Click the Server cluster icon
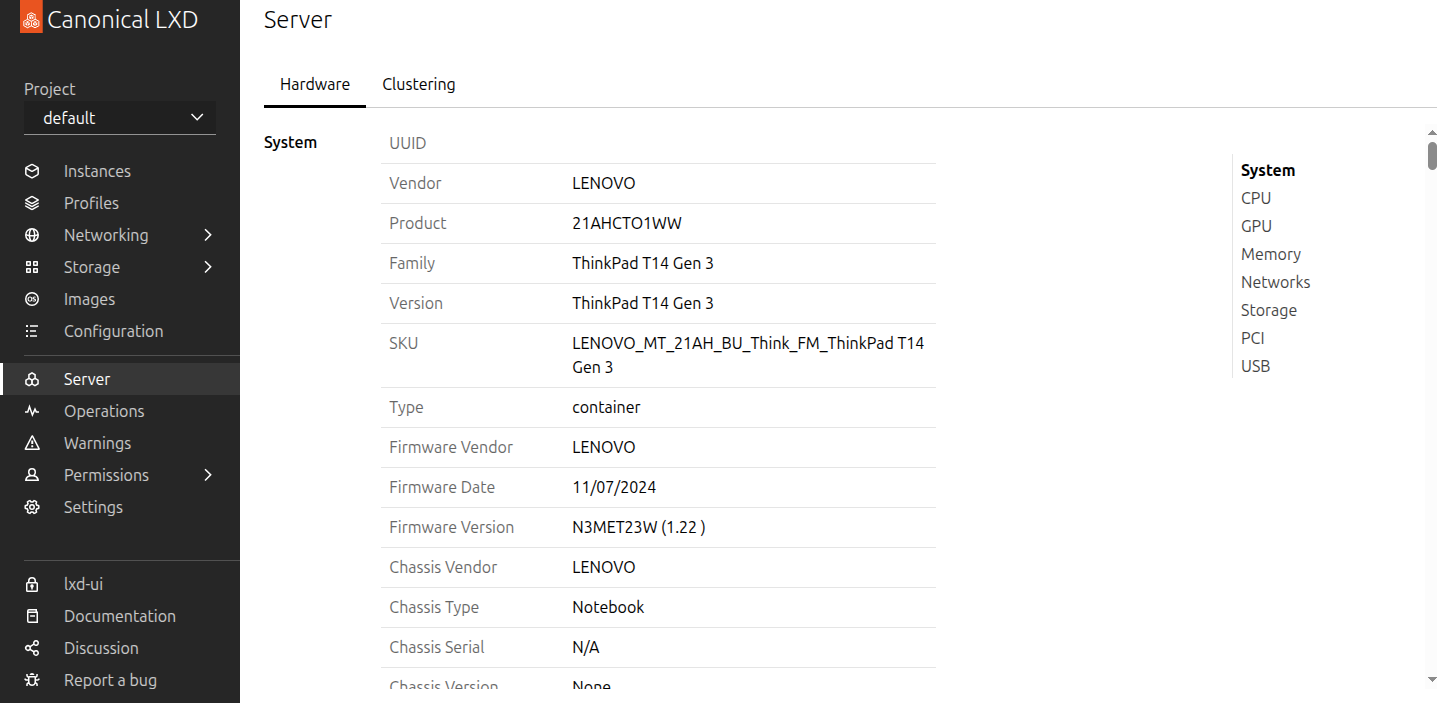This screenshot has height=703, width=1437. coord(32,379)
